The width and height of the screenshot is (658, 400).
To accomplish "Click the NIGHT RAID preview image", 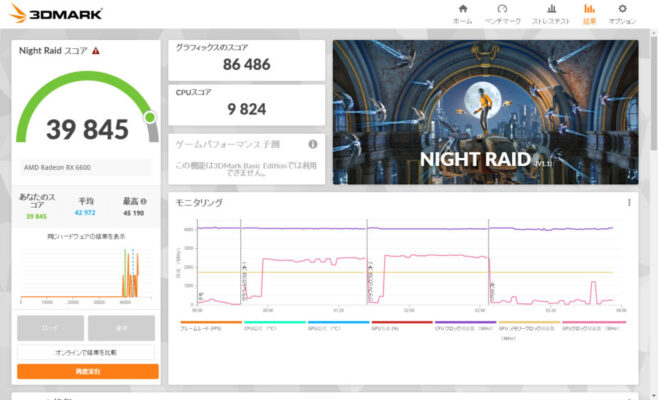I will coord(486,112).
